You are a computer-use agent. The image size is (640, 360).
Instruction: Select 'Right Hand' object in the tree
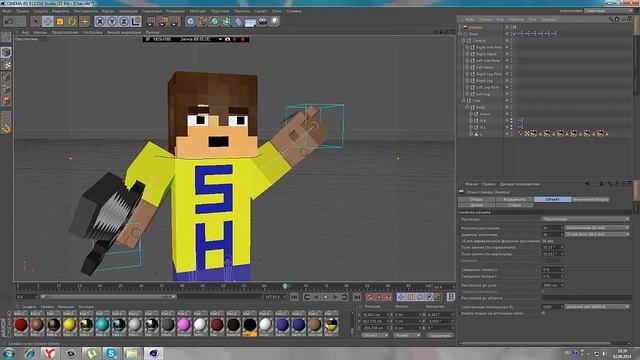coord(486,54)
